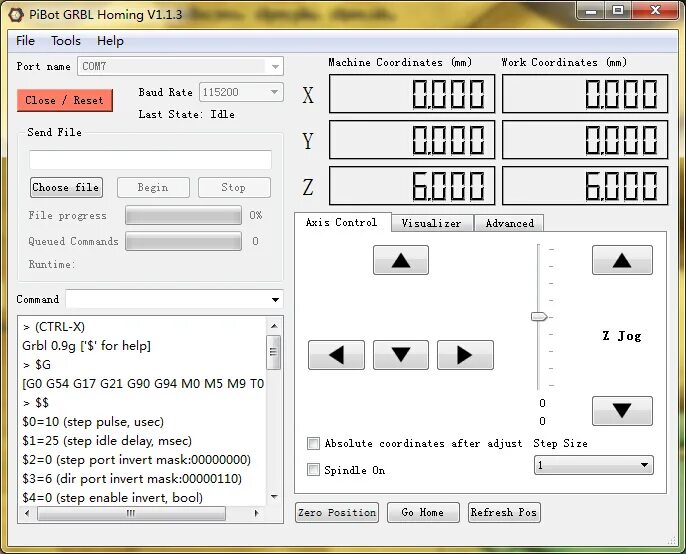This screenshot has height=554, width=686.
Task: Click console line '[G0 G54 G17 G21 G90'
Action: (x=143, y=384)
